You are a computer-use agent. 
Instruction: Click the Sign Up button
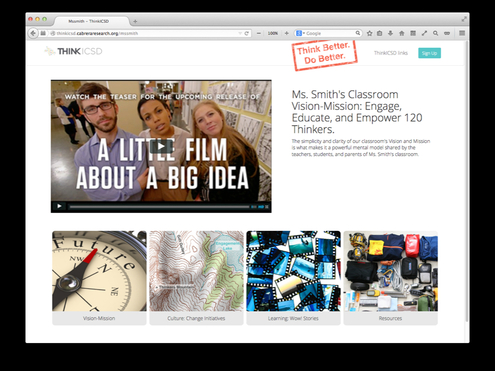click(429, 53)
